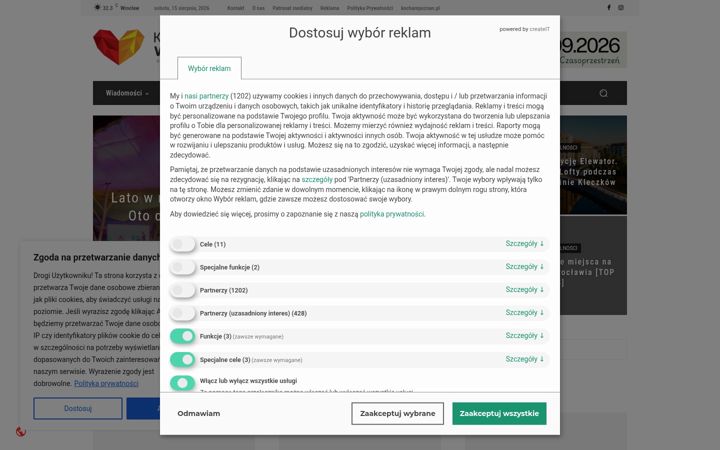
Task: Expand Szczegóły for Partnerzy (1202)
Action: [x=524, y=290]
